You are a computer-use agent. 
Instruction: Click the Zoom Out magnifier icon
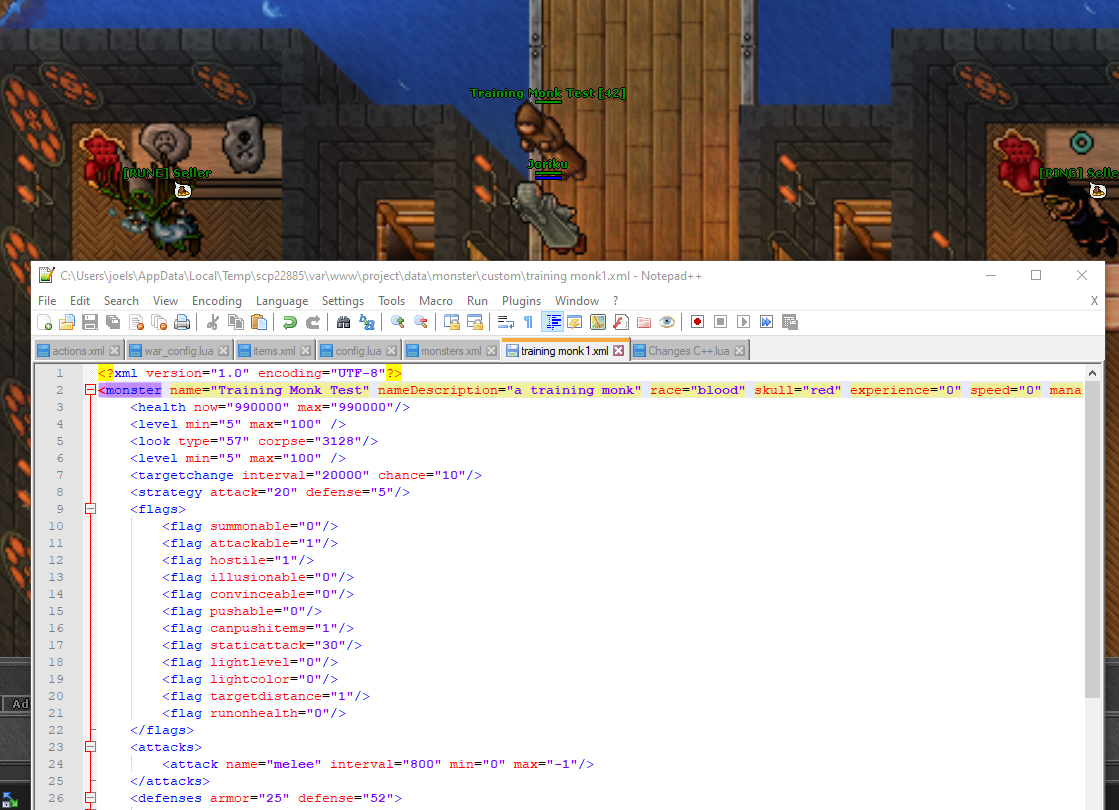[421, 323]
